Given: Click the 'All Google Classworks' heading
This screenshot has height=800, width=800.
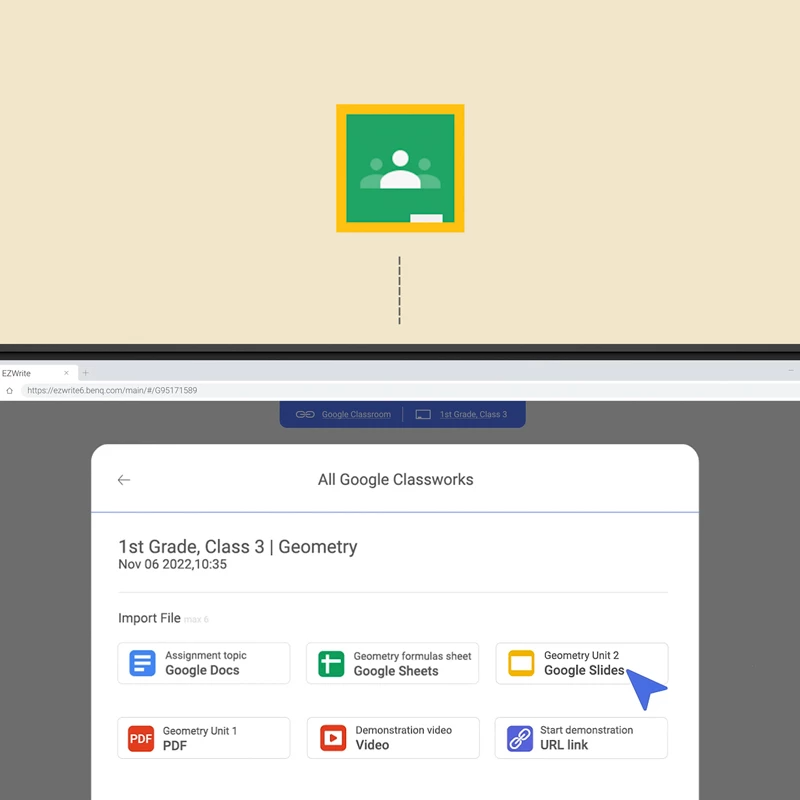Looking at the screenshot, I should click(x=395, y=480).
